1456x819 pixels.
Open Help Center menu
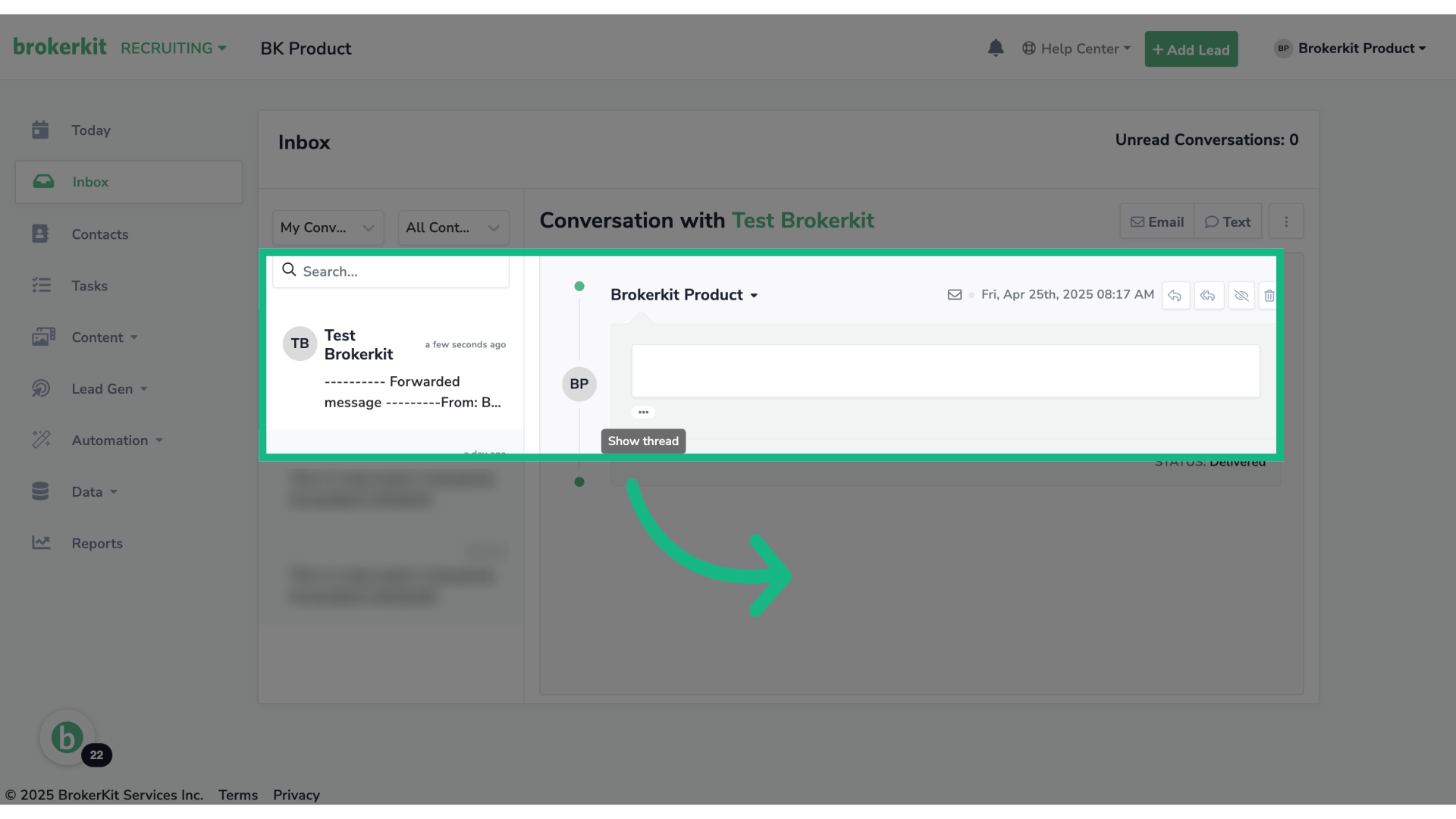tap(1076, 49)
